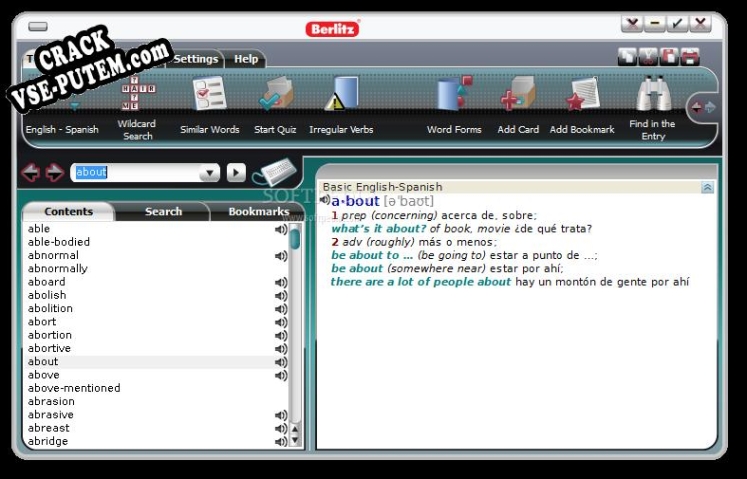Click the go button beside search field

[236, 173]
